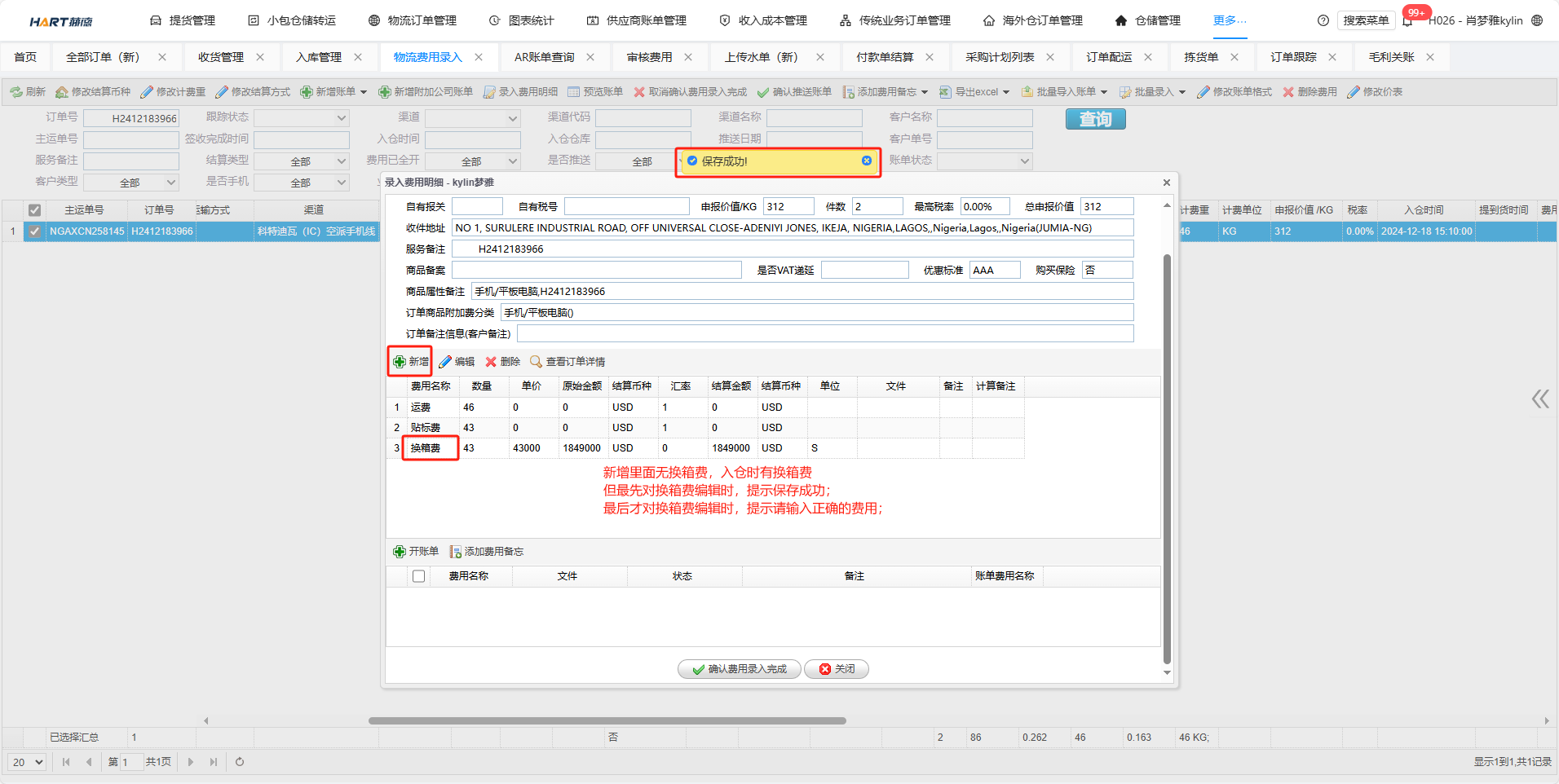The image size is (1559, 784).
Task: Click the 预览账单 toolbar icon
Action: (574, 92)
